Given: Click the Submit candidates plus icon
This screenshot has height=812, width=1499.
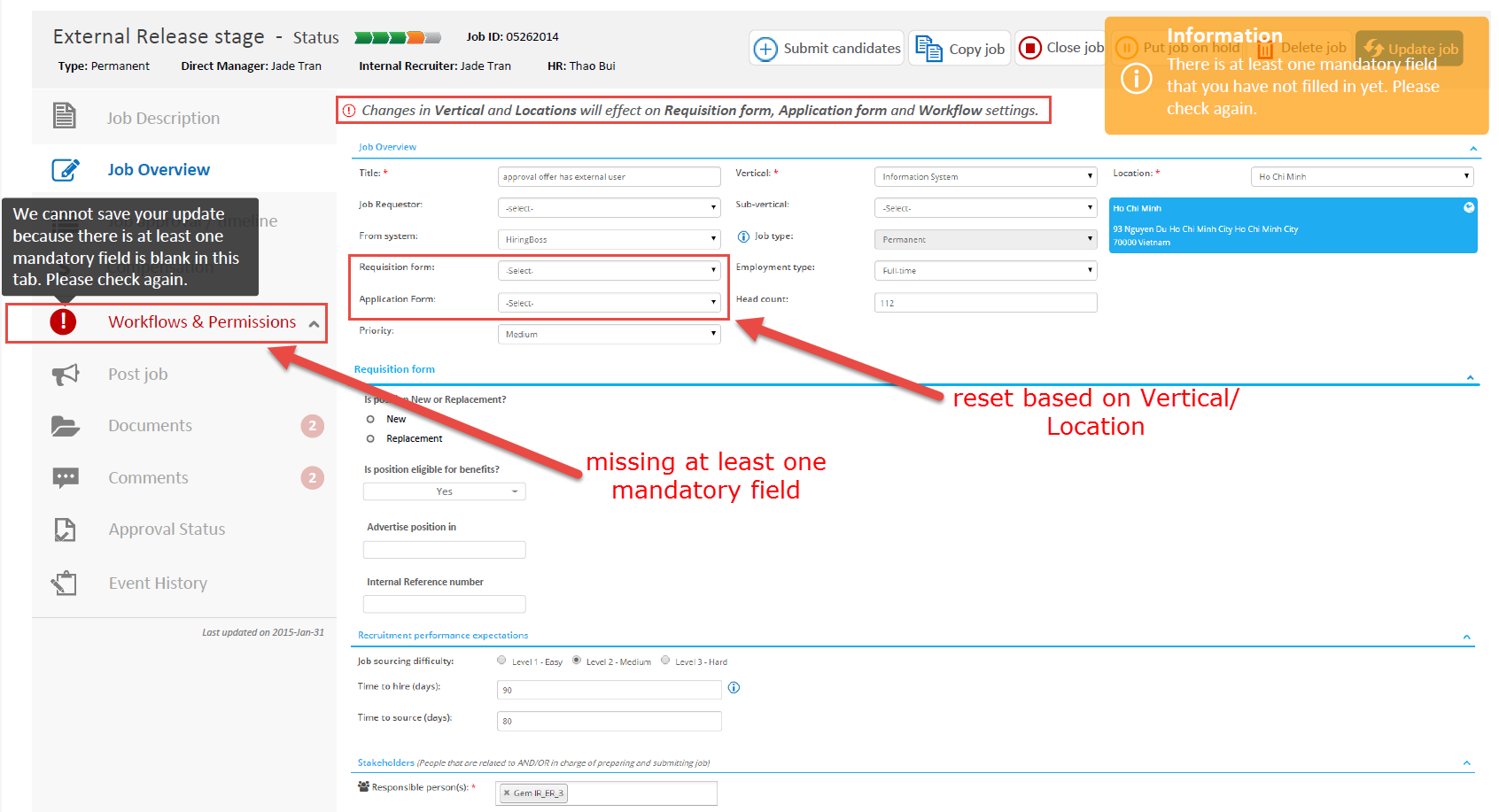Looking at the screenshot, I should (765, 49).
